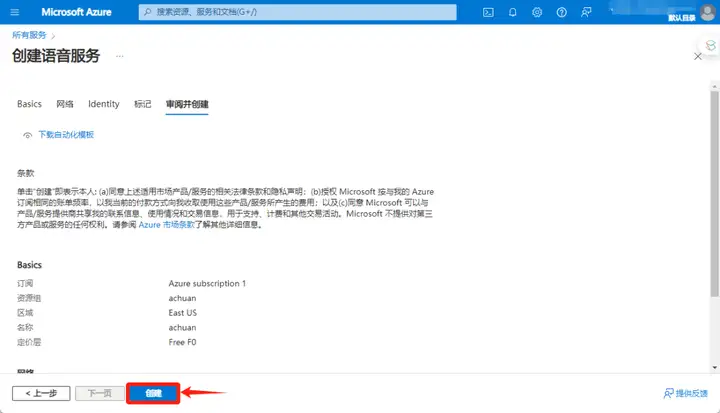Click the 上一步 button
This screenshot has width=720, height=413.
click(x=41, y=393)
